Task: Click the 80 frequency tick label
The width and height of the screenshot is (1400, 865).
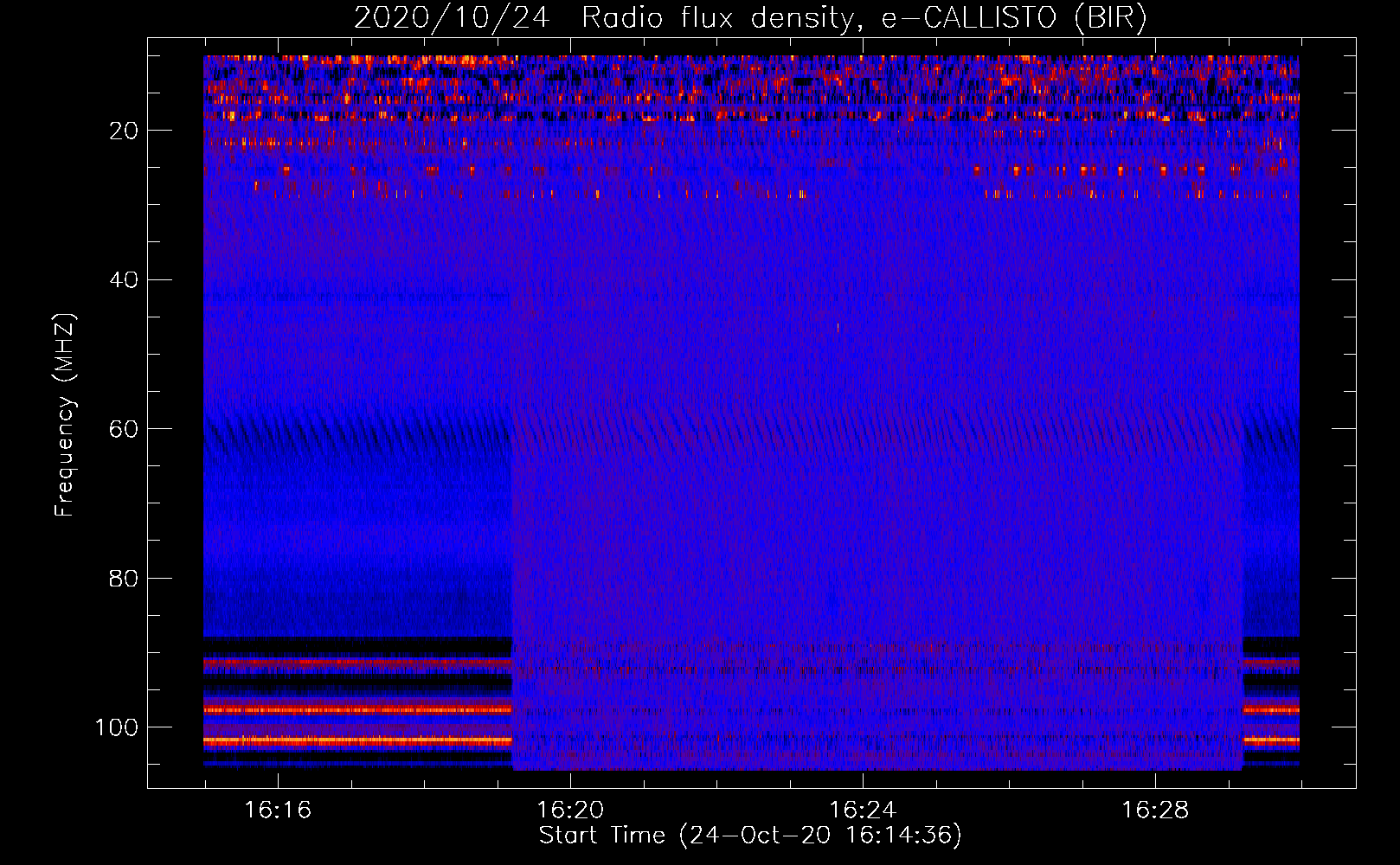Action: (x=124, y=578)
